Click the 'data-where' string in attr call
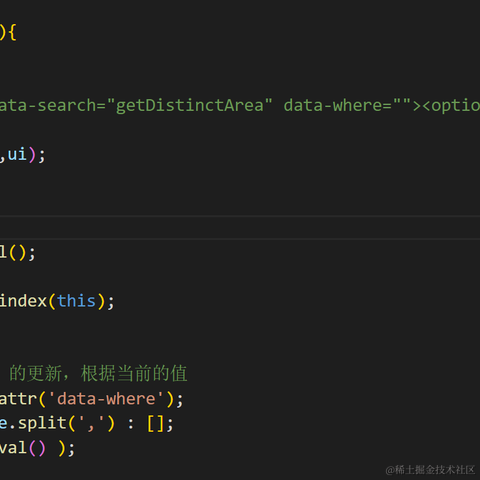480x480 pixels. pos(106,399)
